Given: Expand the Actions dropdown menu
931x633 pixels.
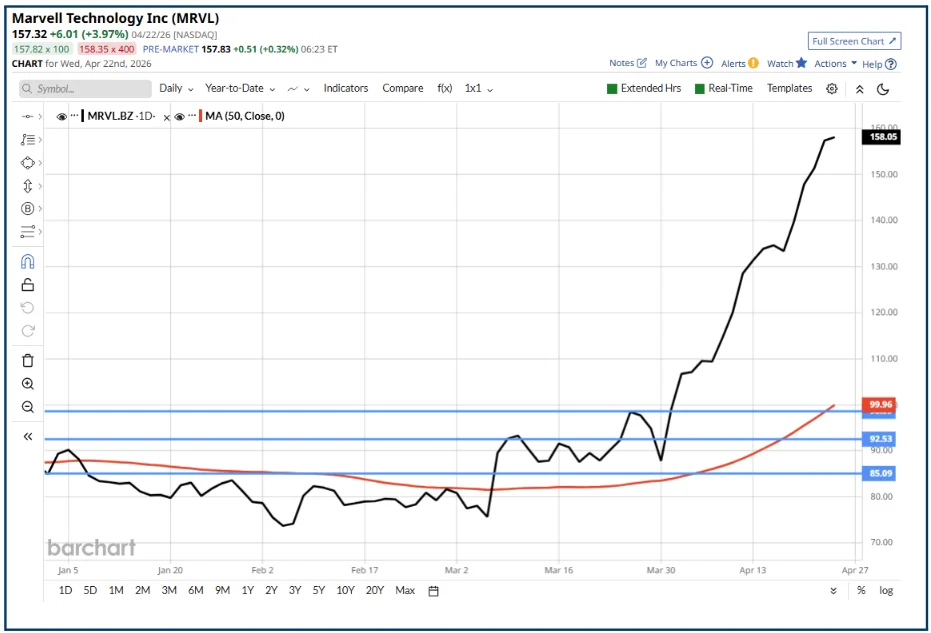Looking at the screenshot, I should pyautogui.click(x=835, y=63).
